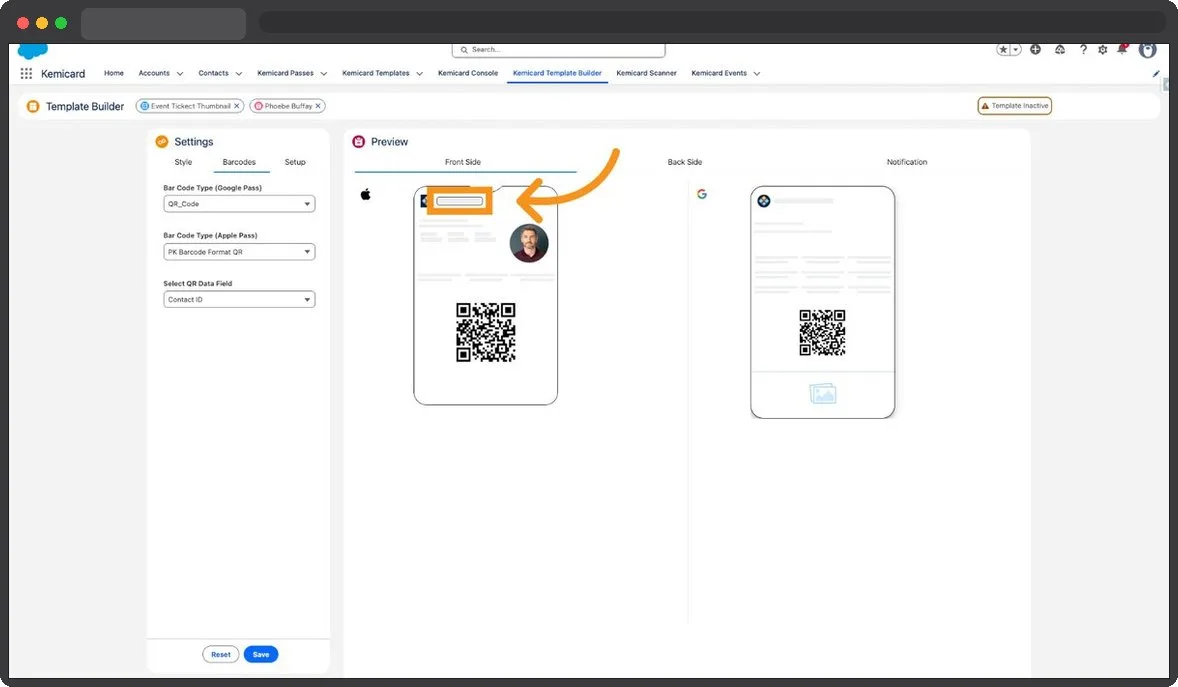Viewport: 1178px width, 687px height.
Task: Open the Trailhead guidance icon
Action: click(x=1059, y=50)
